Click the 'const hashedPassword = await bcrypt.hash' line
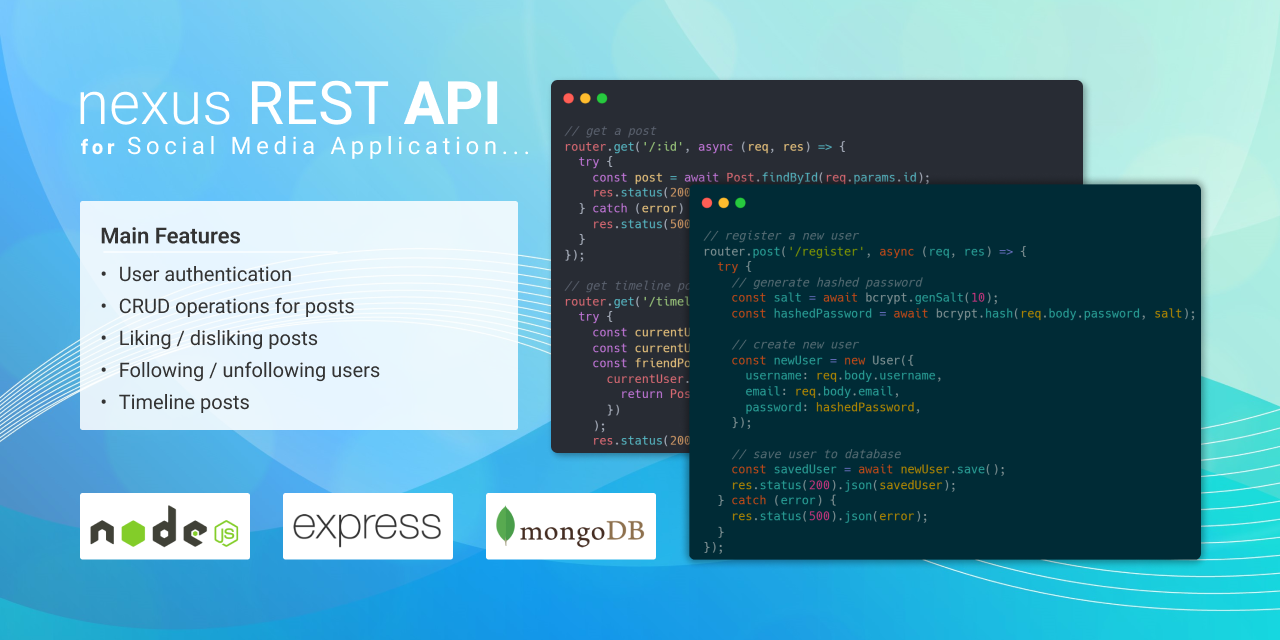Viewport: 1280px width, 640px height. [x=963, y=314]
